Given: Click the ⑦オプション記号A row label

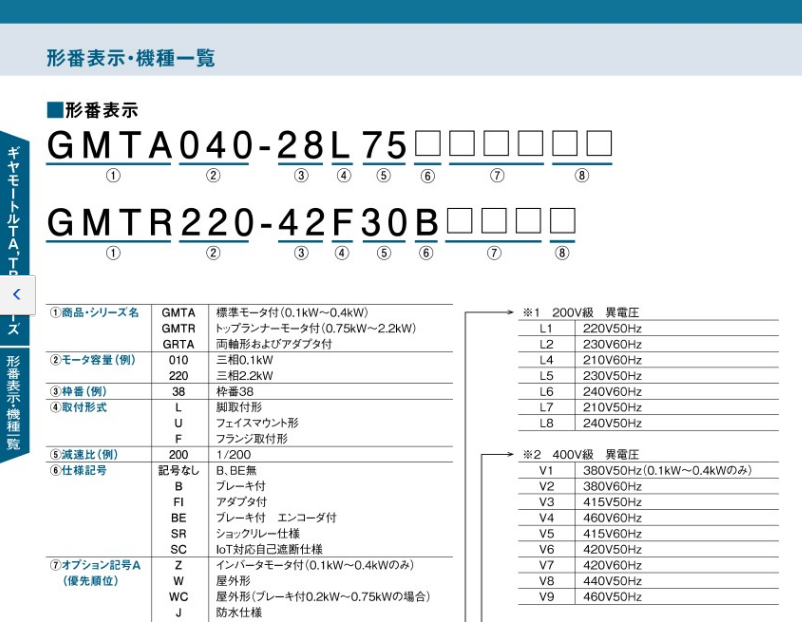Looking at the screenshot, I should tap(95, 565).
